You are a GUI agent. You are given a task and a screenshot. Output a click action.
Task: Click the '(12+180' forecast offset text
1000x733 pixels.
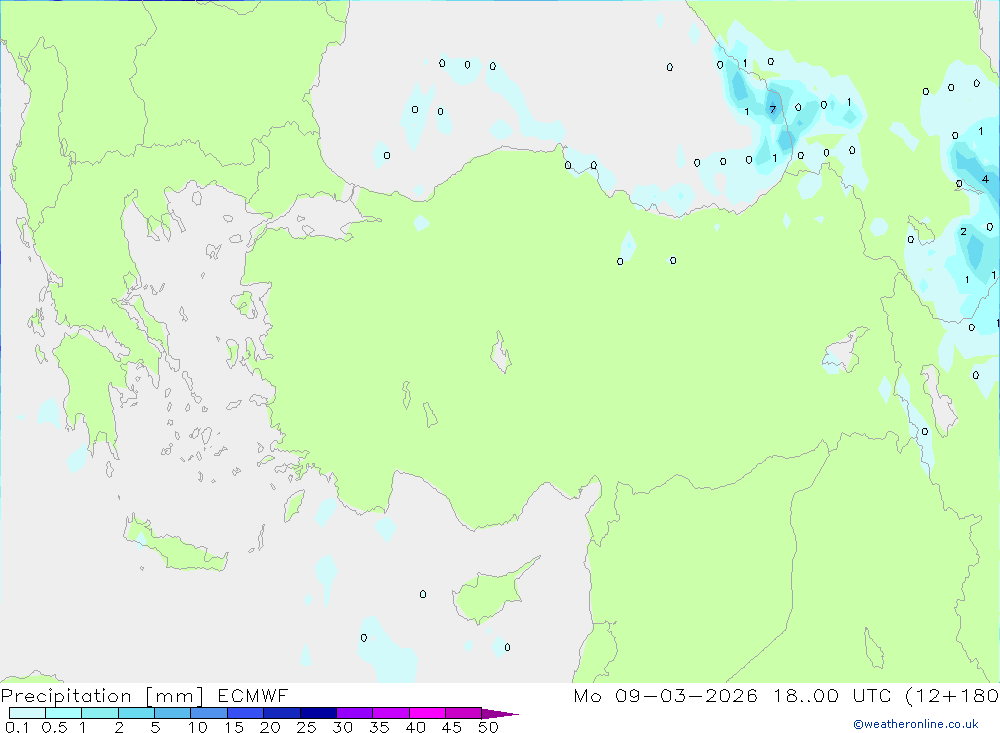[x=952, y=696]
